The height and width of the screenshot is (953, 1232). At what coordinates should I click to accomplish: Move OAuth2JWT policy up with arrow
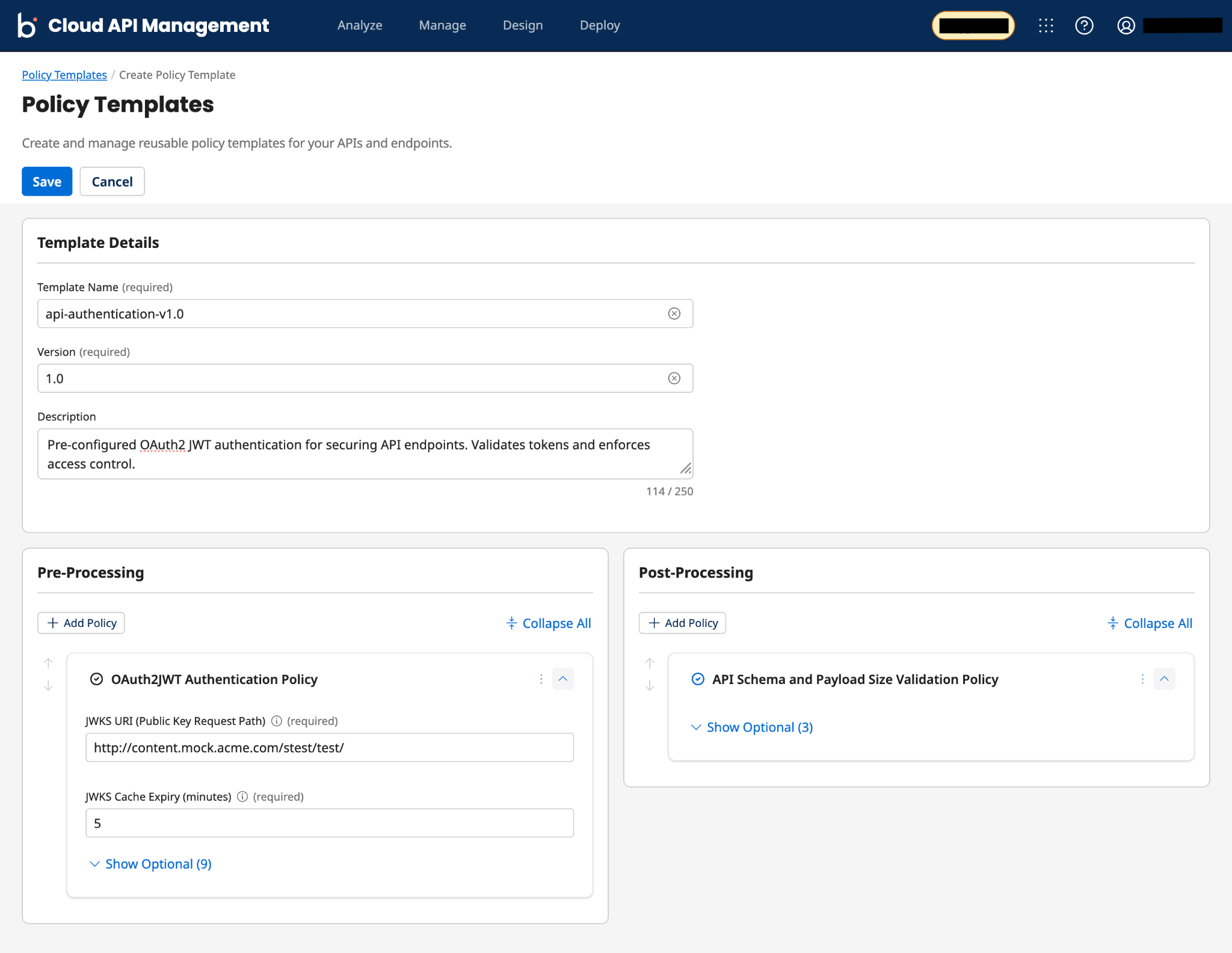coord(49,663)
